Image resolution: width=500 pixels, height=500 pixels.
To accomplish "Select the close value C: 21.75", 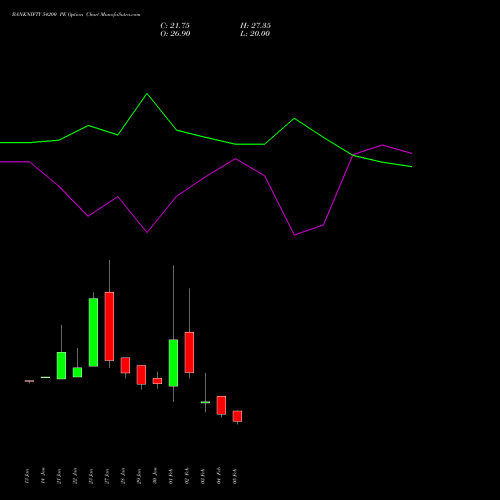I will click(x=175, y=26).
